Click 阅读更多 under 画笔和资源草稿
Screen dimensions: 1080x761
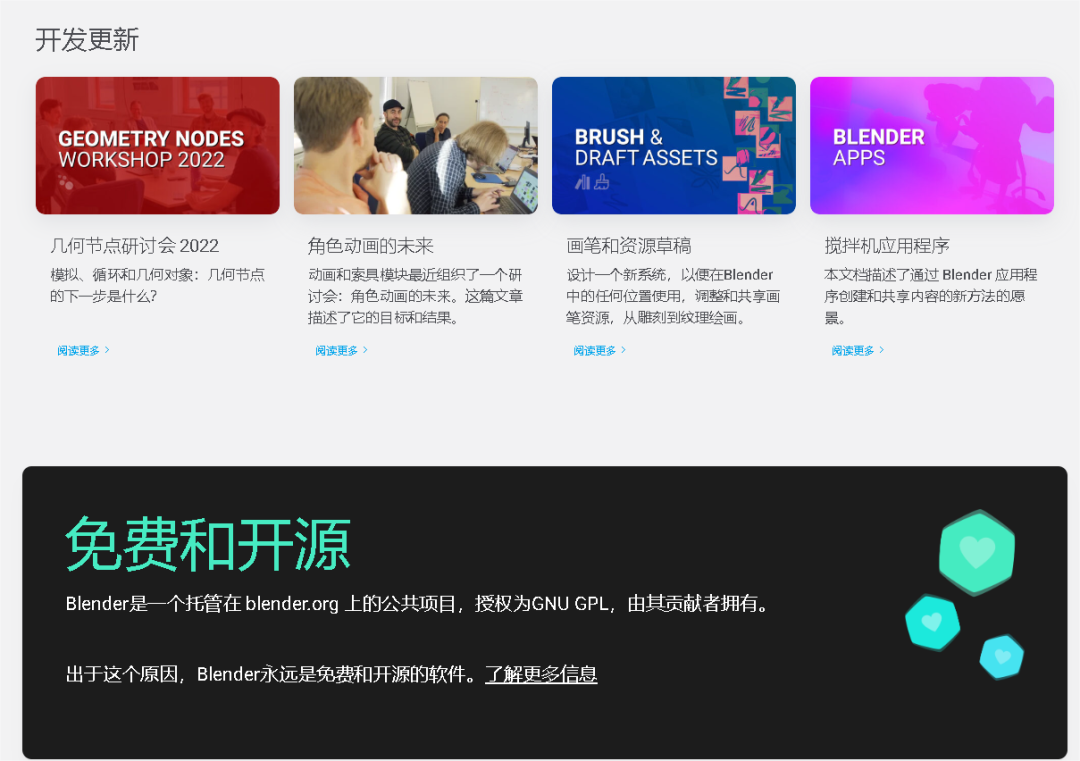coord(600,351)
